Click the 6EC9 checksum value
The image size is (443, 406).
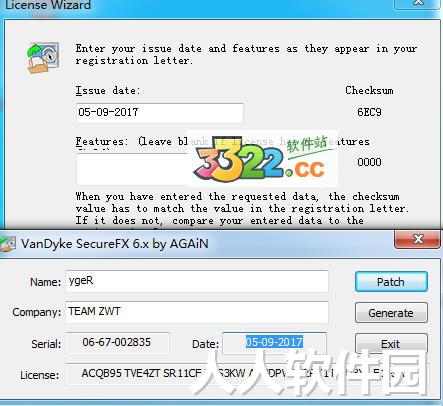pos(369,112)
